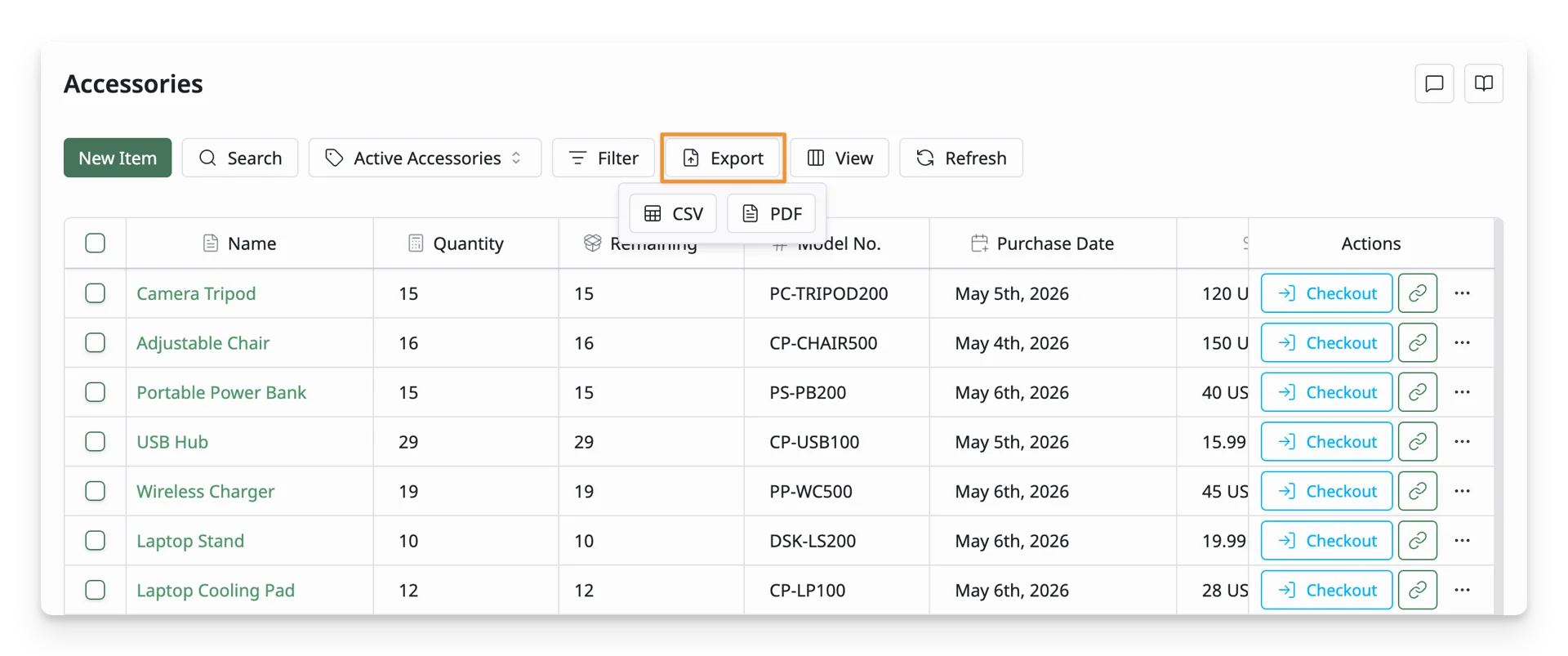Image resolution: width=1568 pixels, height=656 pixels.
Task: Tick the Wireless Charger checkbox
Action: 96,491
